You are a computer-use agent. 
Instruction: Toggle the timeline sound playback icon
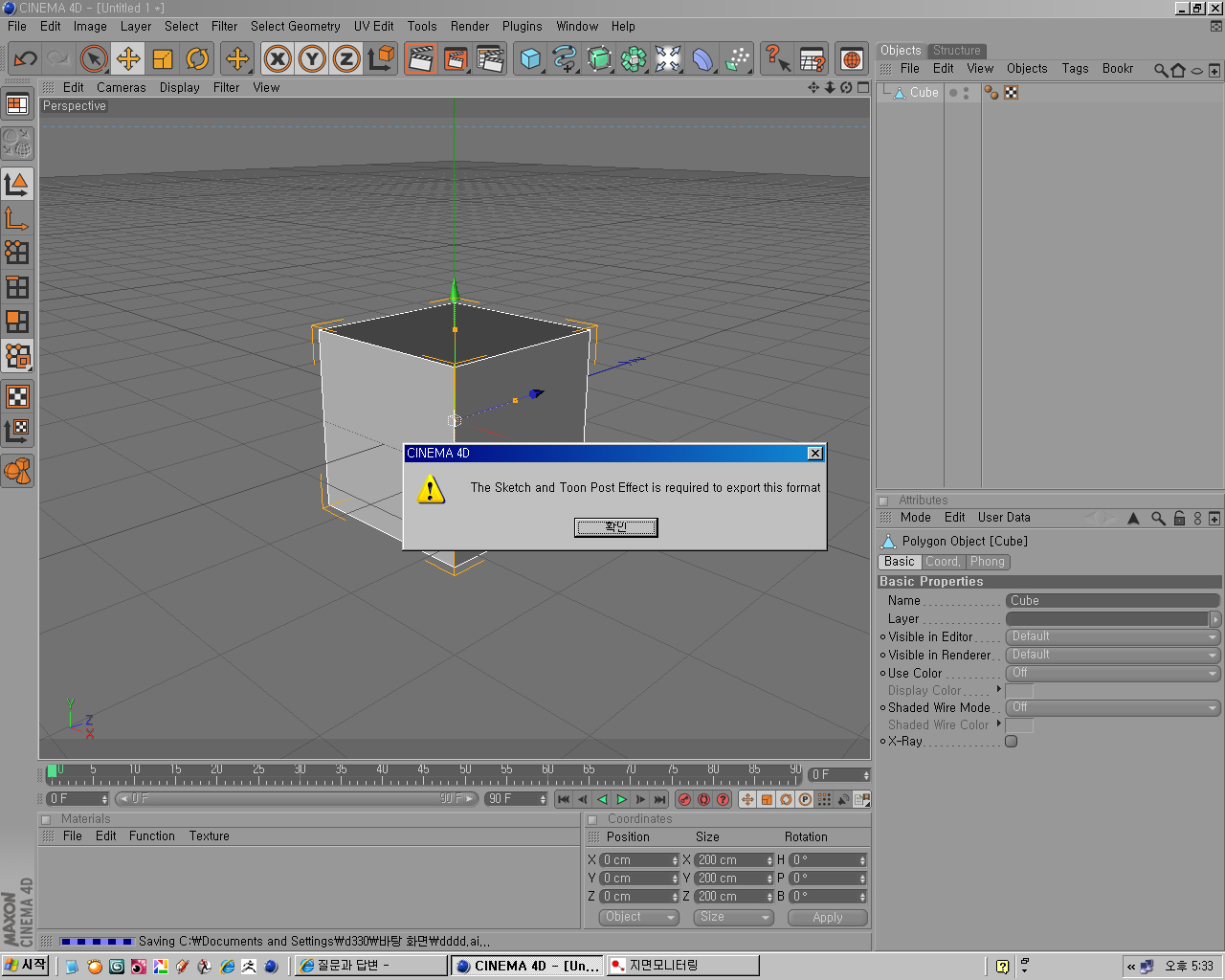(x=843, y=799)
